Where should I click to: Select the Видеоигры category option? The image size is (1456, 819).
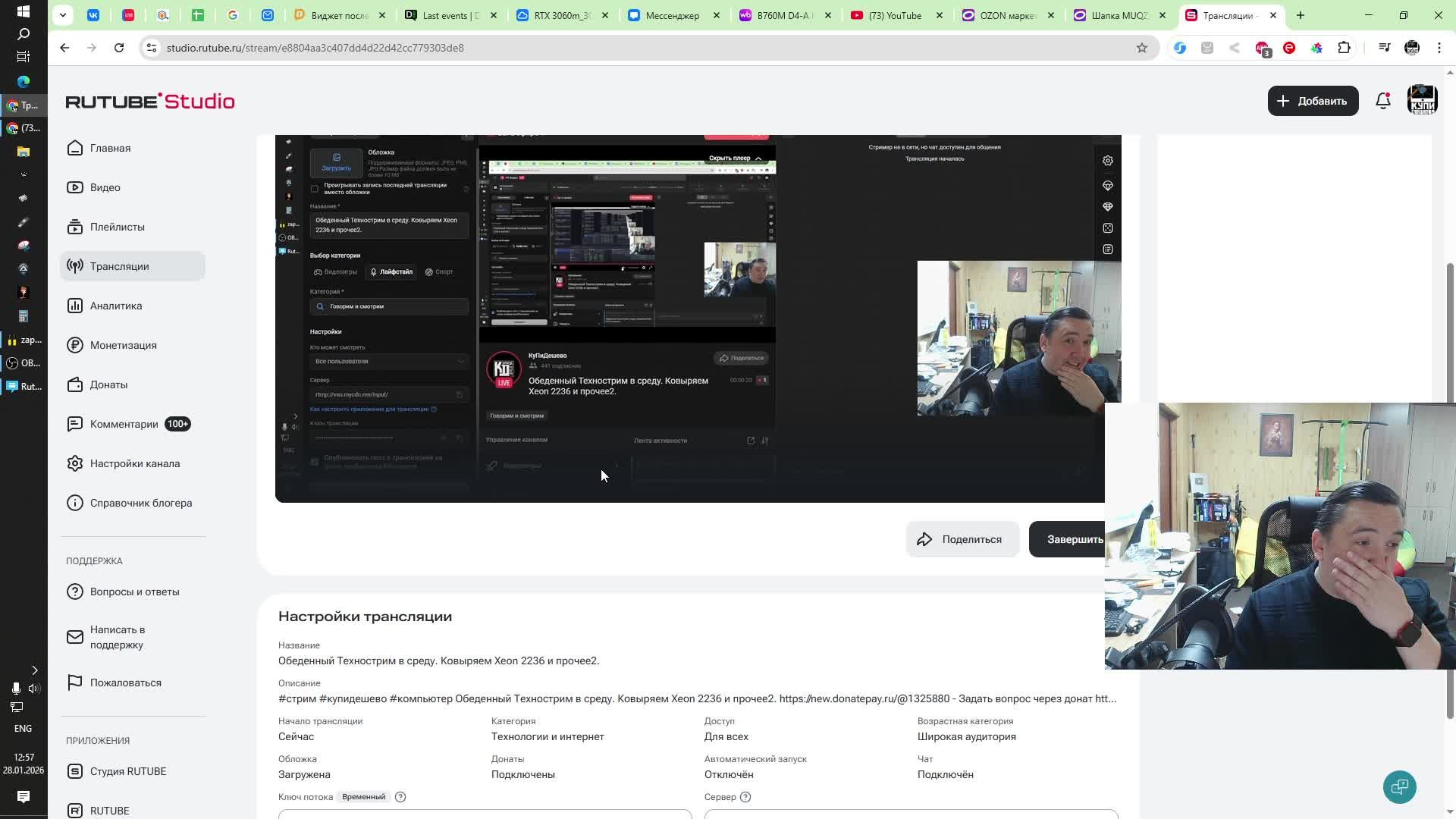coord(335,271)
